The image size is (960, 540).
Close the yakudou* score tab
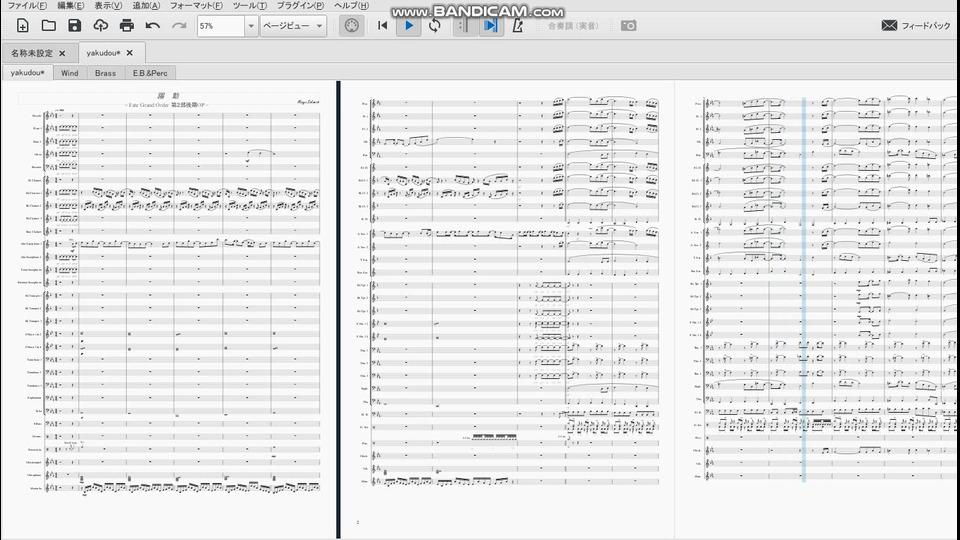click(x=130, y=53)
